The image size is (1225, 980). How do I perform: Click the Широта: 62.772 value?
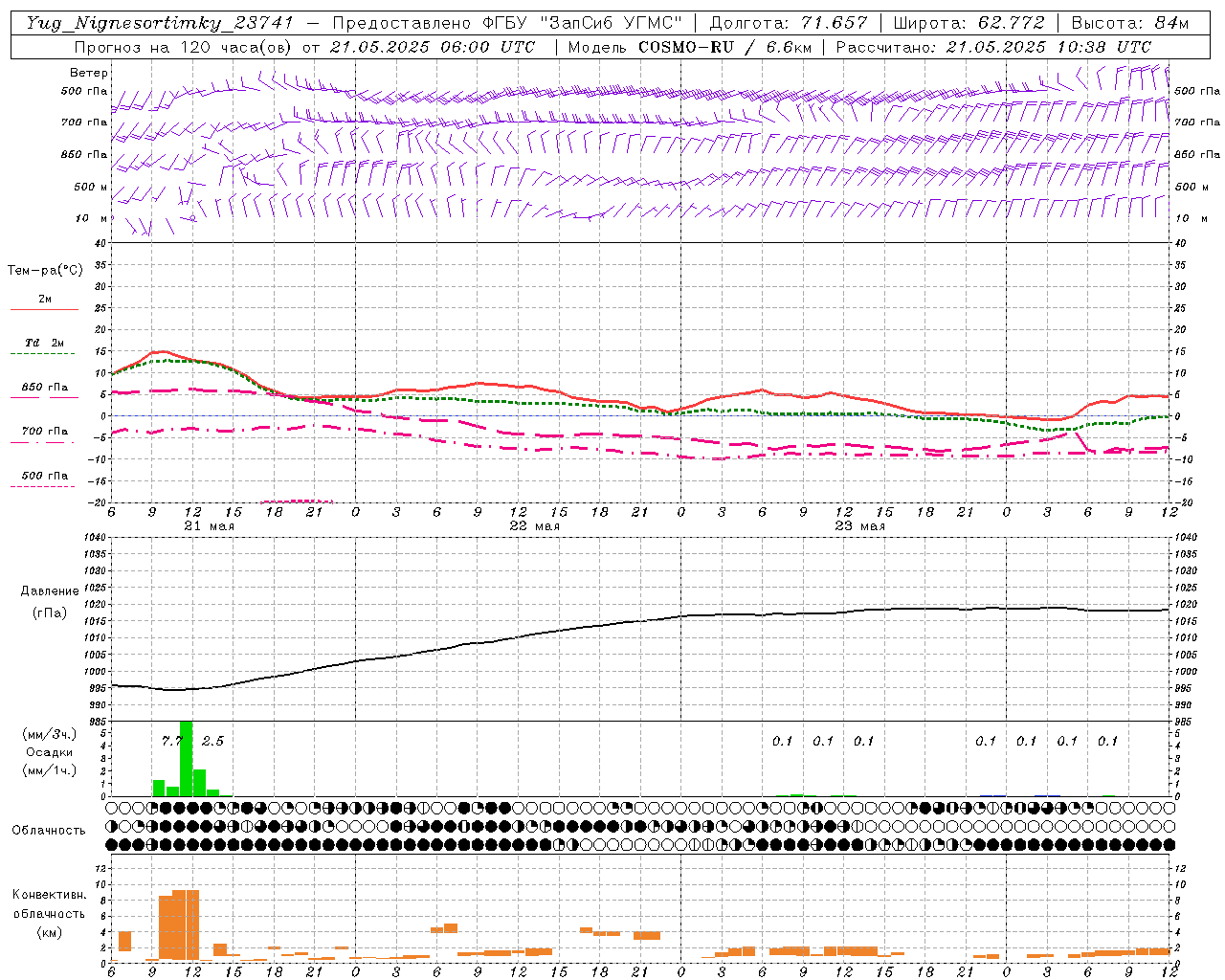[x=969, y=23]
